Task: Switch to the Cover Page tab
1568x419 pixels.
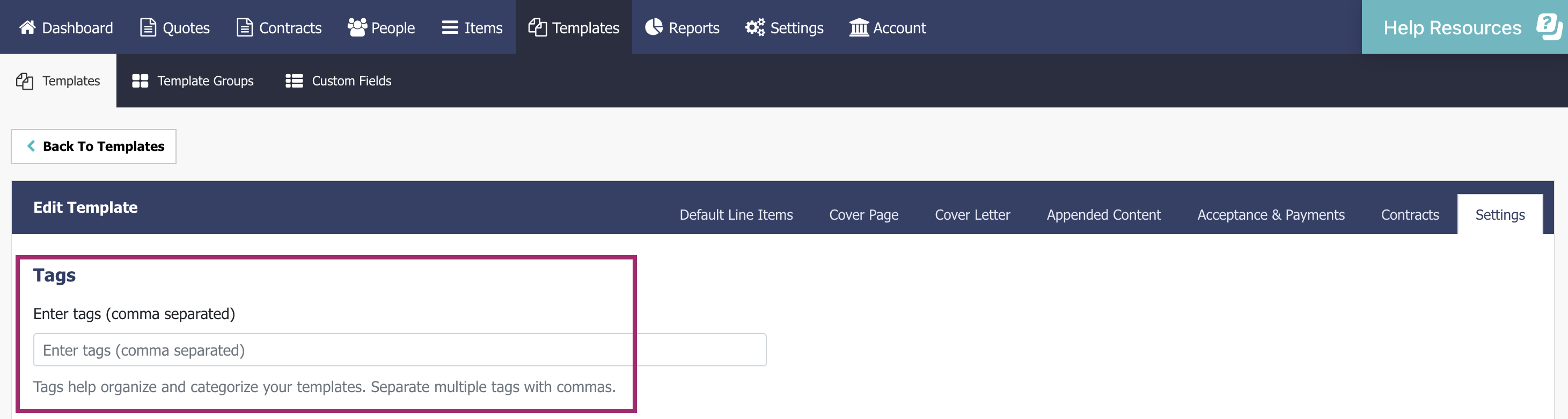Action: click(x=864, y=215)
